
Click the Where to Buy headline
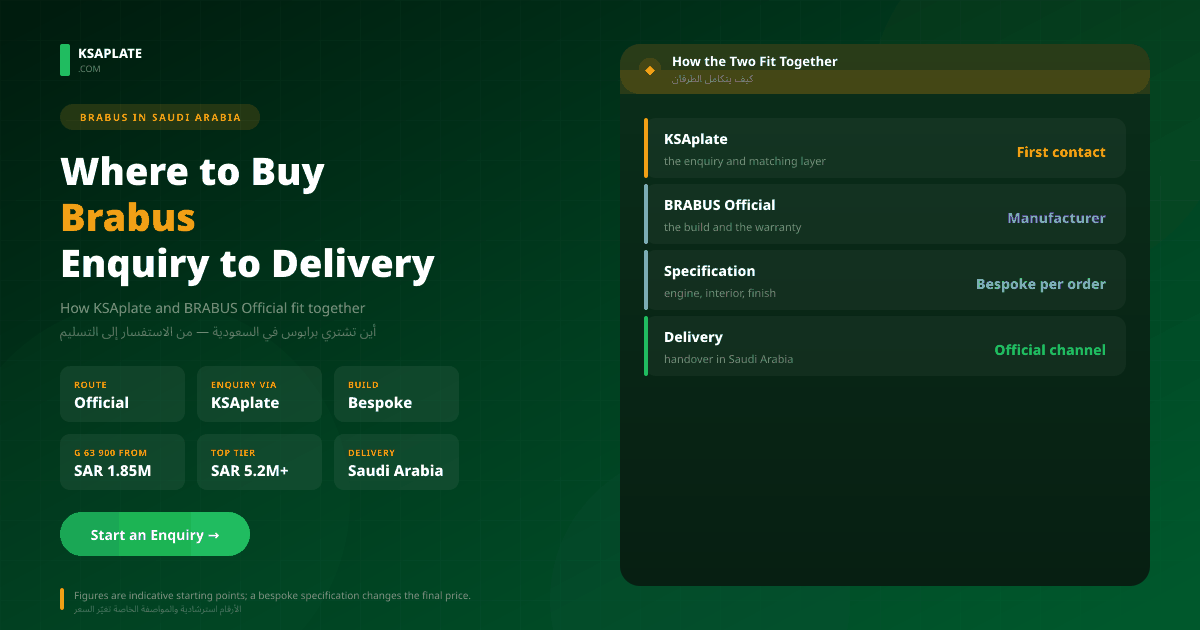[x=193, y=171]
